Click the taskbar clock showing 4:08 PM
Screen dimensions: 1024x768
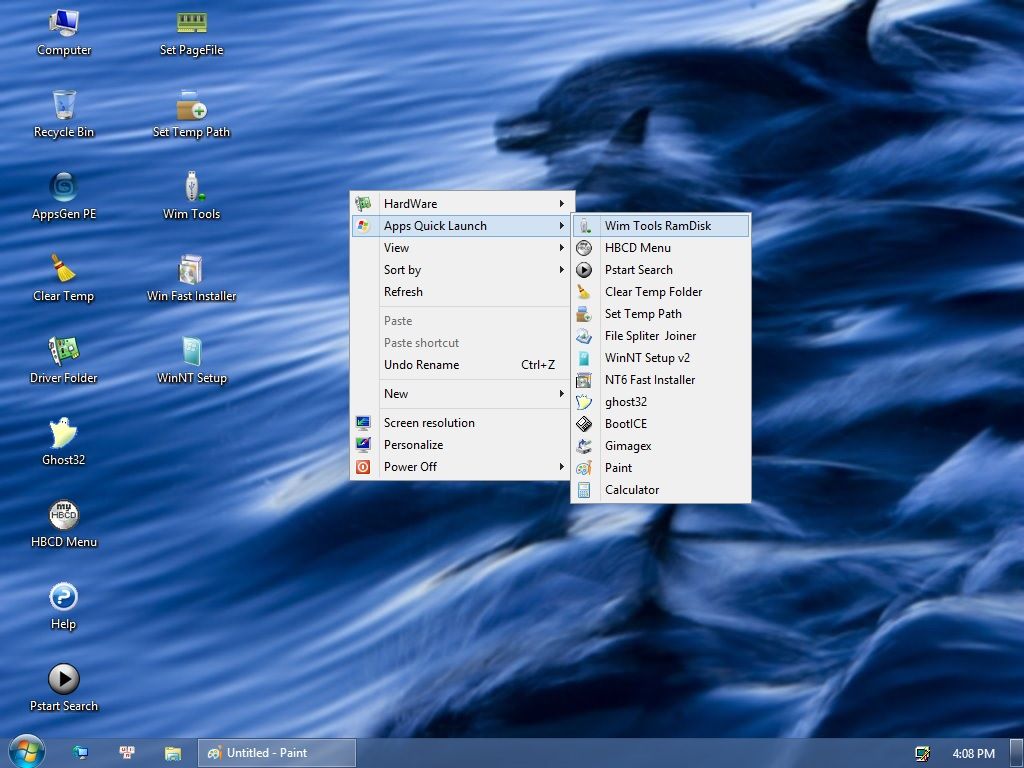pos(973,753)
